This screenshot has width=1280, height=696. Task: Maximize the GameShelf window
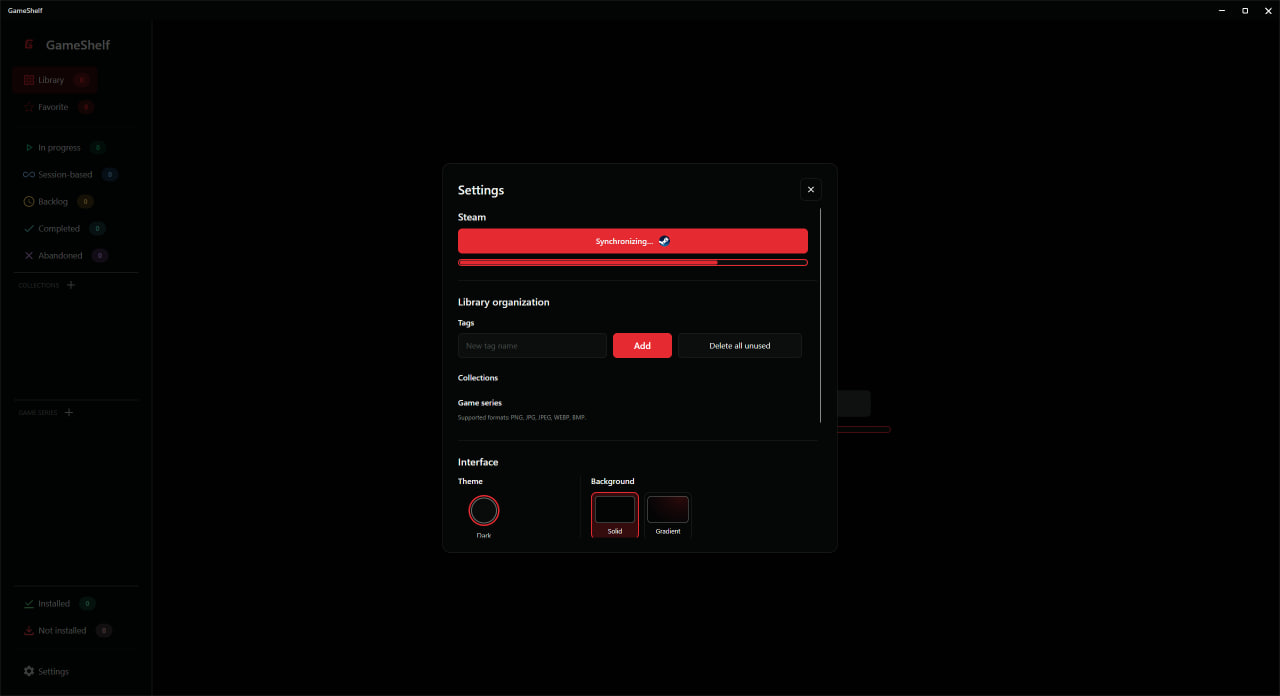(1245, 10)
